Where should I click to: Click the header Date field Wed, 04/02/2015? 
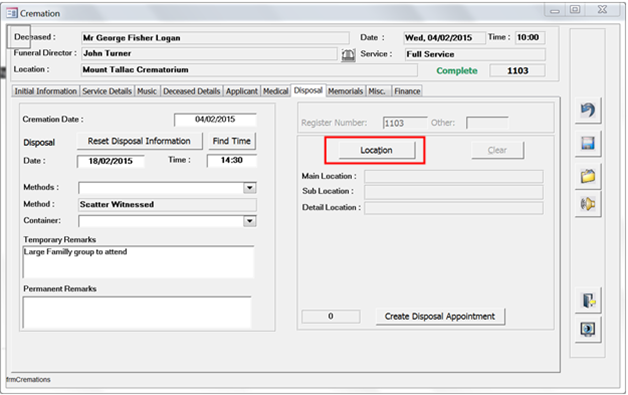(444, 38)
